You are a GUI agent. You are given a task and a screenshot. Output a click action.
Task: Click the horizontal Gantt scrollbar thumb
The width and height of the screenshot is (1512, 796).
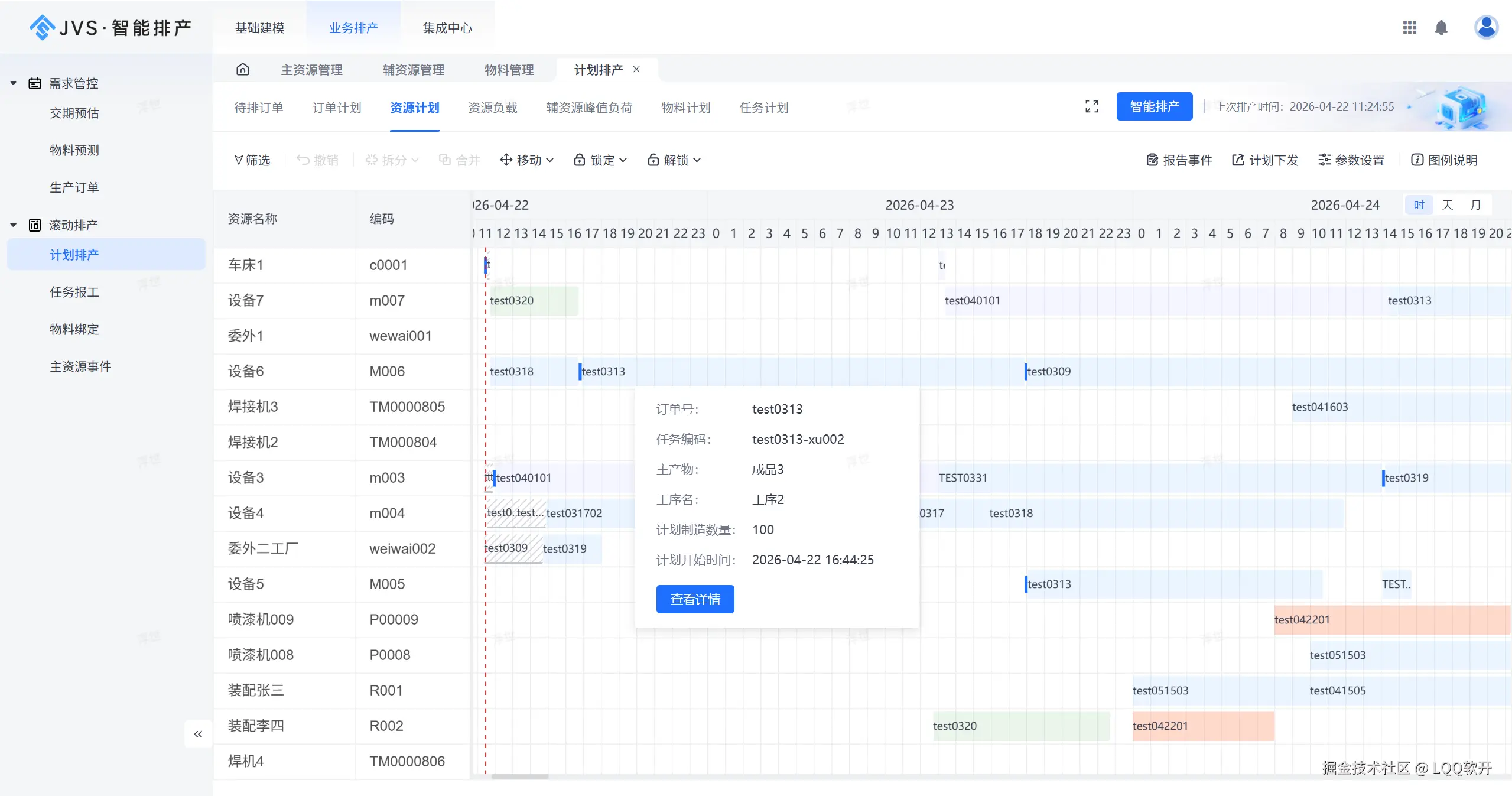(x=519, y=776)
